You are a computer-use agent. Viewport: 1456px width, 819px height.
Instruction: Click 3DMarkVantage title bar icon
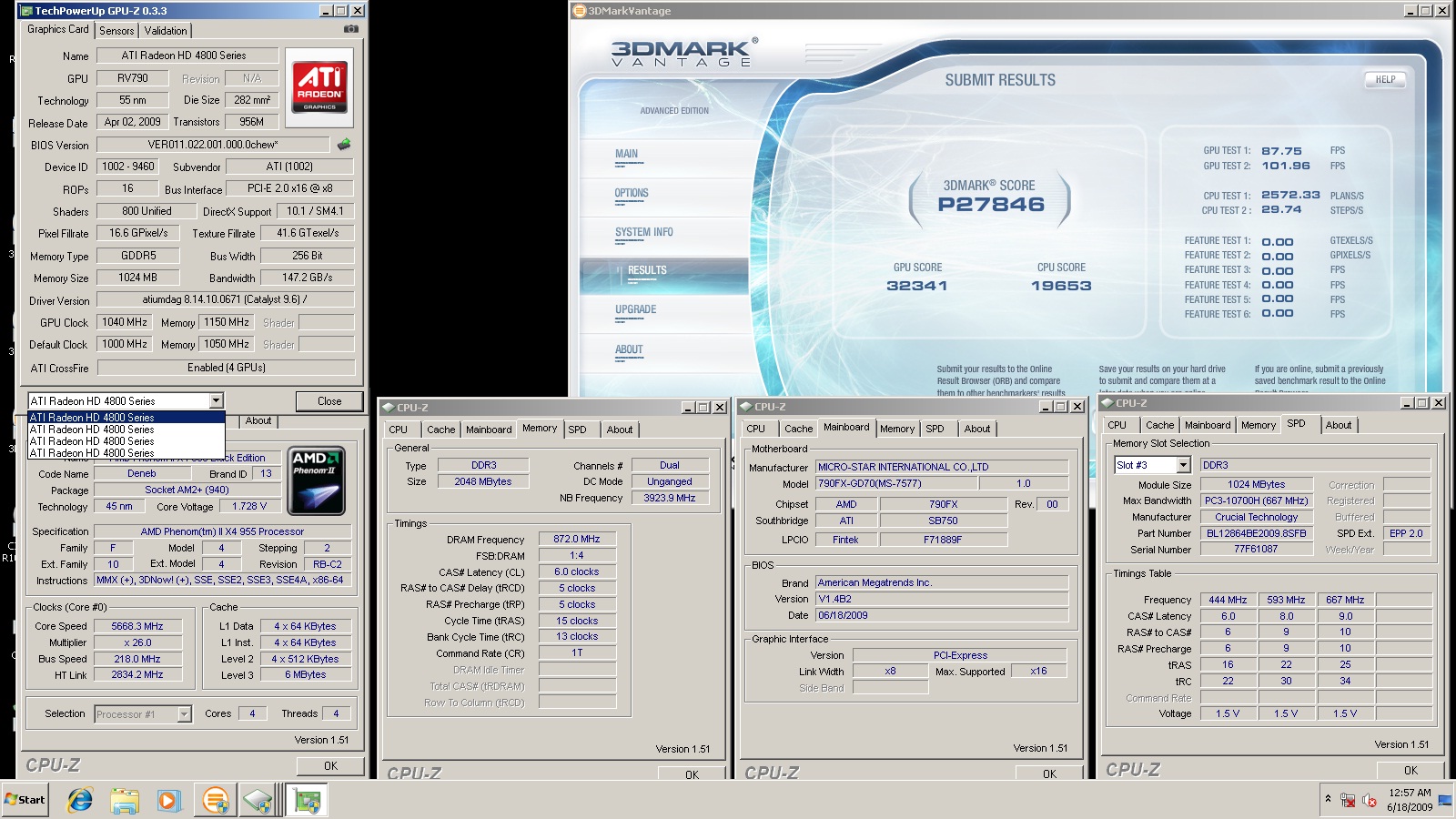point(580,11)
